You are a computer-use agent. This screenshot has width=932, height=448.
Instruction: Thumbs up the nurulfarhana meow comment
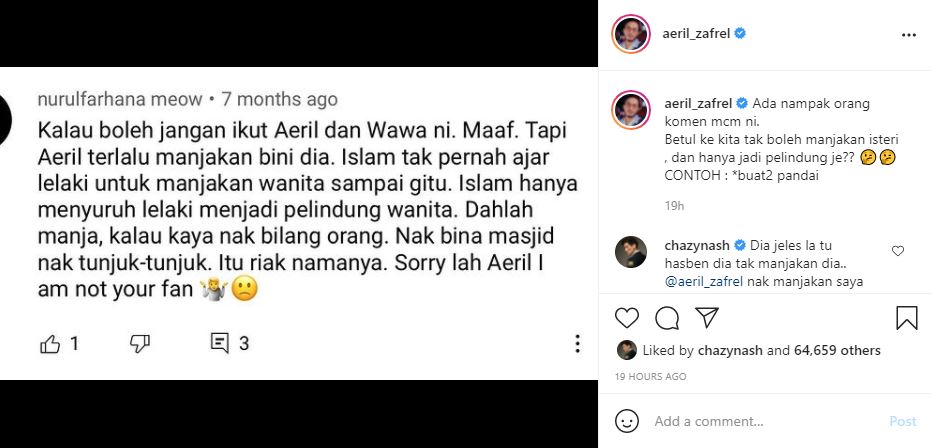[x=51, y=344]
